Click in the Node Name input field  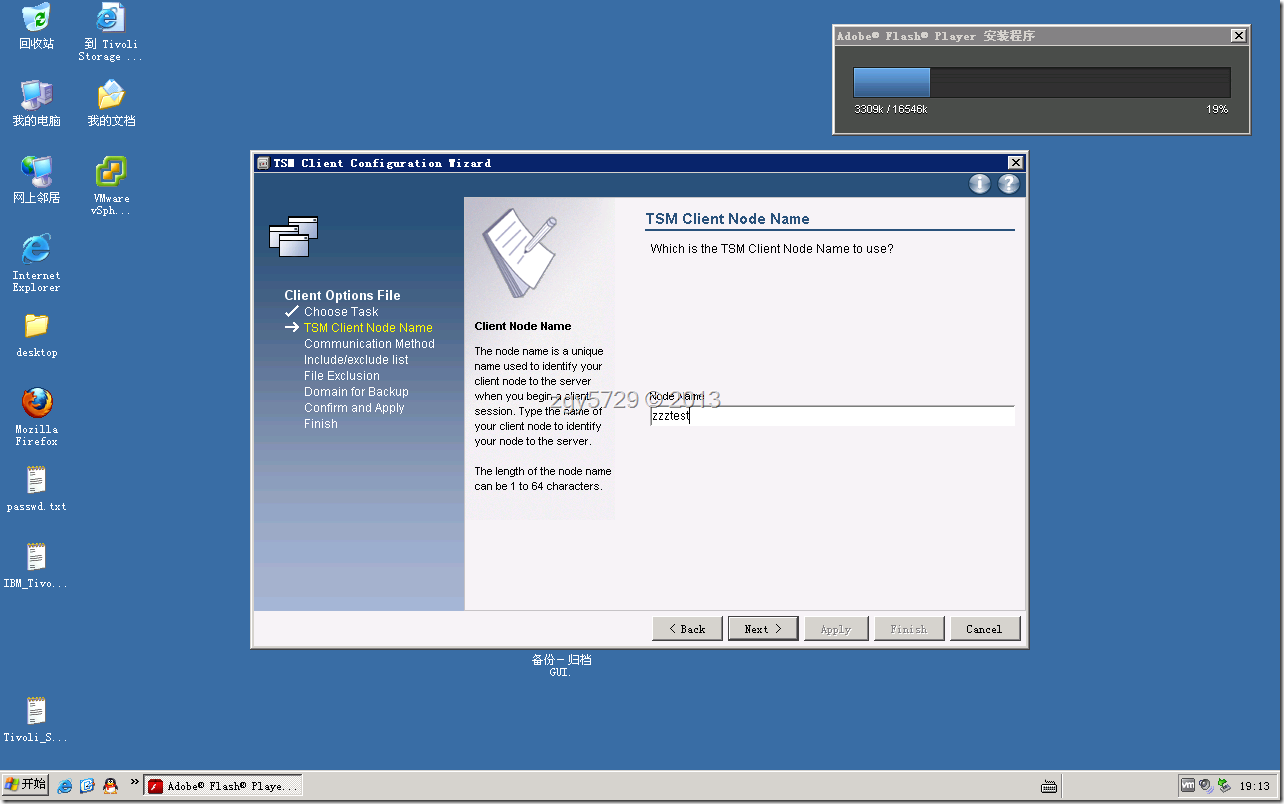(832, 416)
